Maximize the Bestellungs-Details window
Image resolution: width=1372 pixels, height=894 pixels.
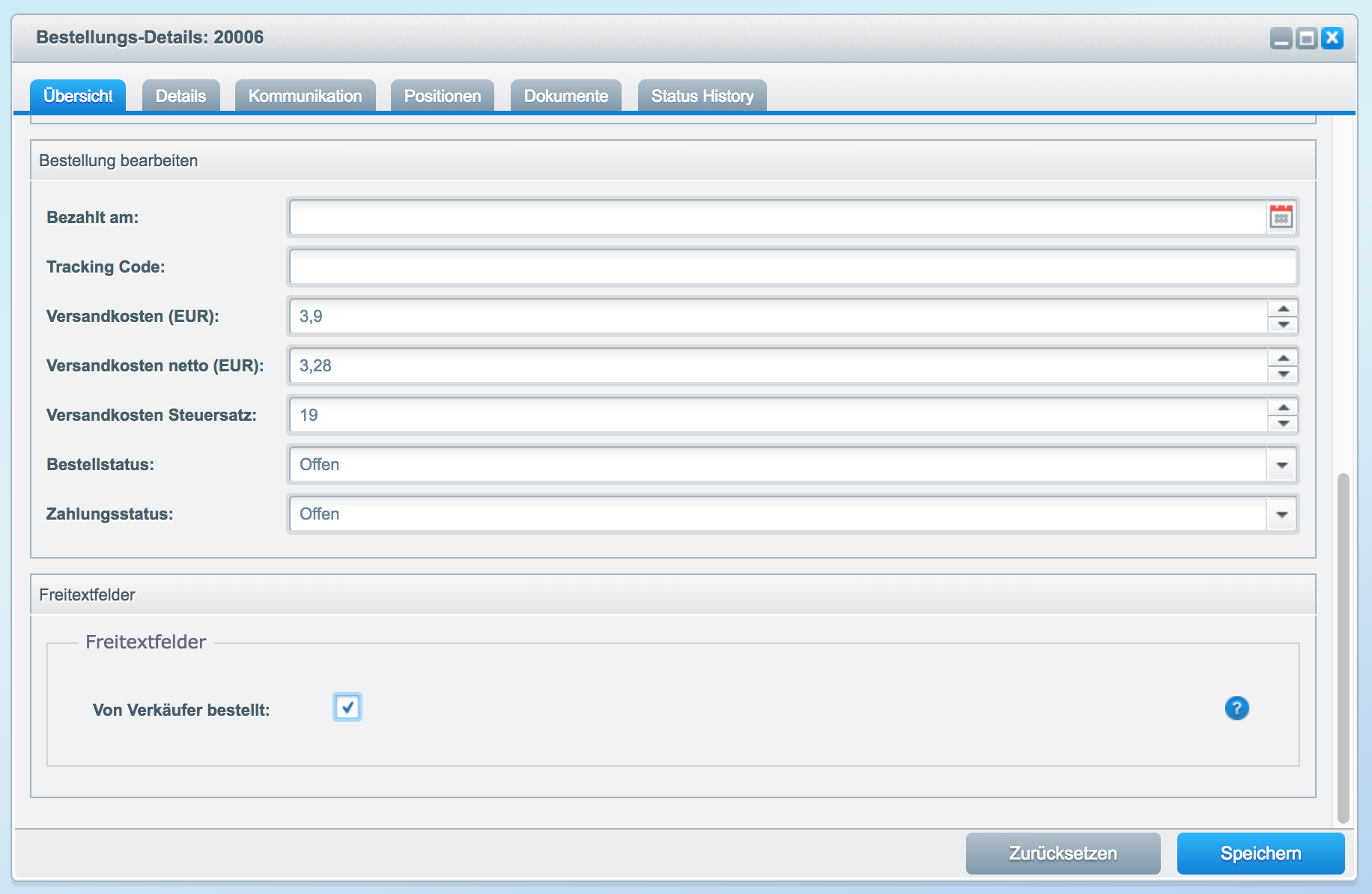[x=1307, y=38]
